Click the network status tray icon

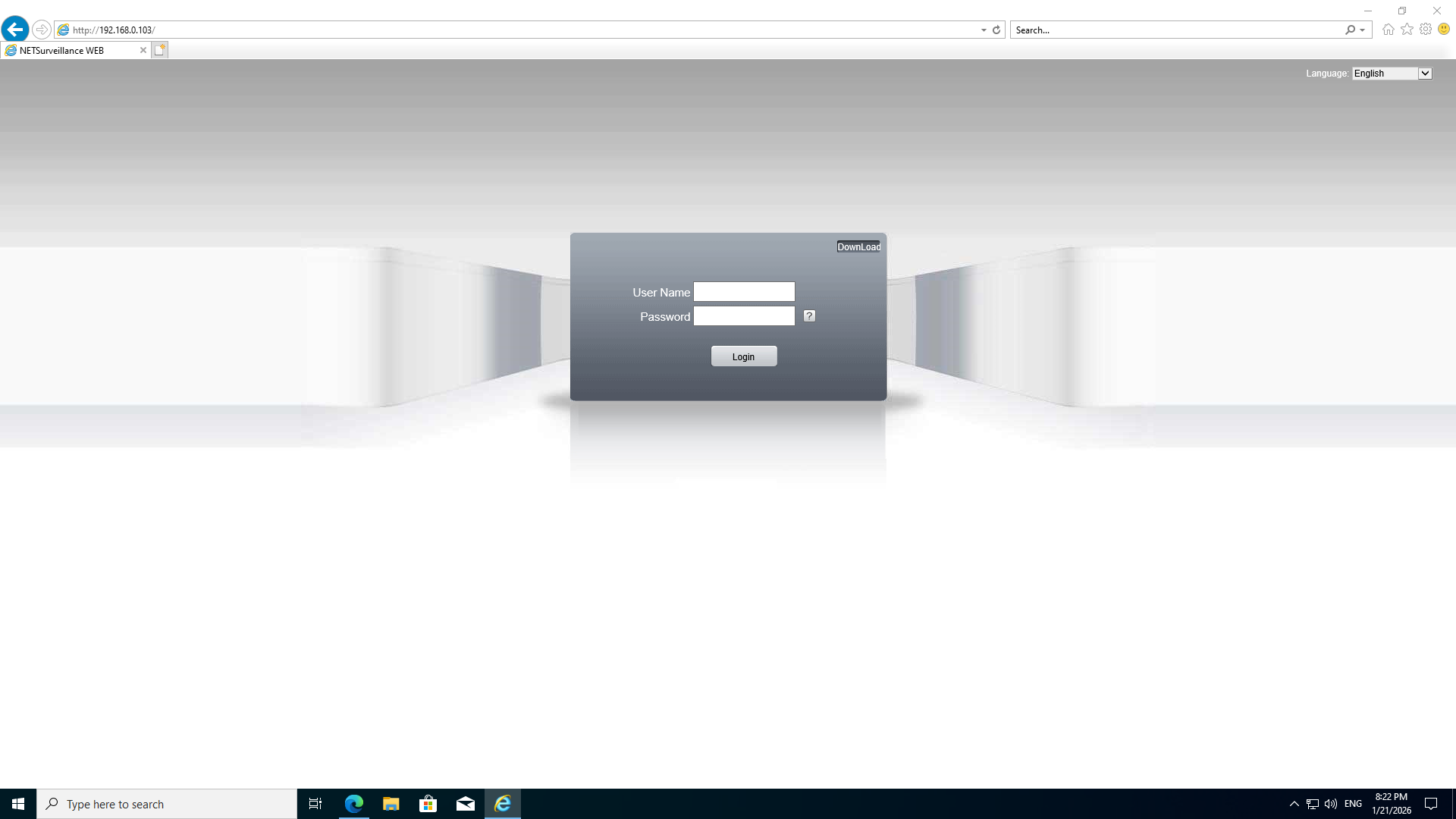click(x=1313, y=804)
